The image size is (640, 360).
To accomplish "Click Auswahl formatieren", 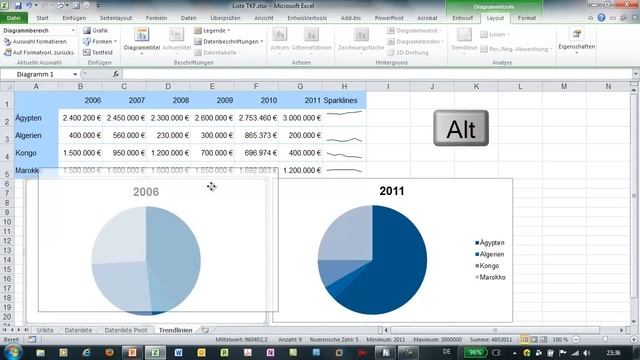I will (35, 42).
